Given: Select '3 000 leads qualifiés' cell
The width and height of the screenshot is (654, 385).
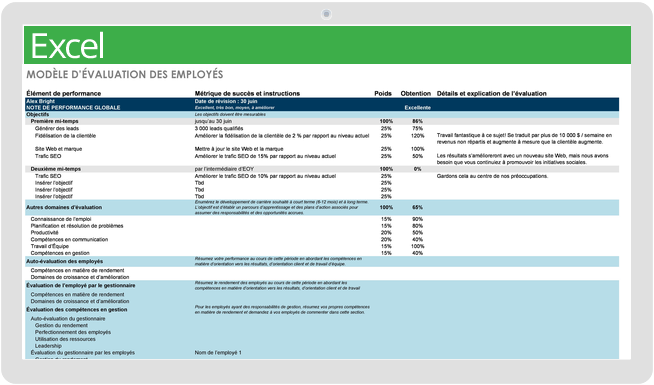Looking at the screenshot, I should pos(219,128).
